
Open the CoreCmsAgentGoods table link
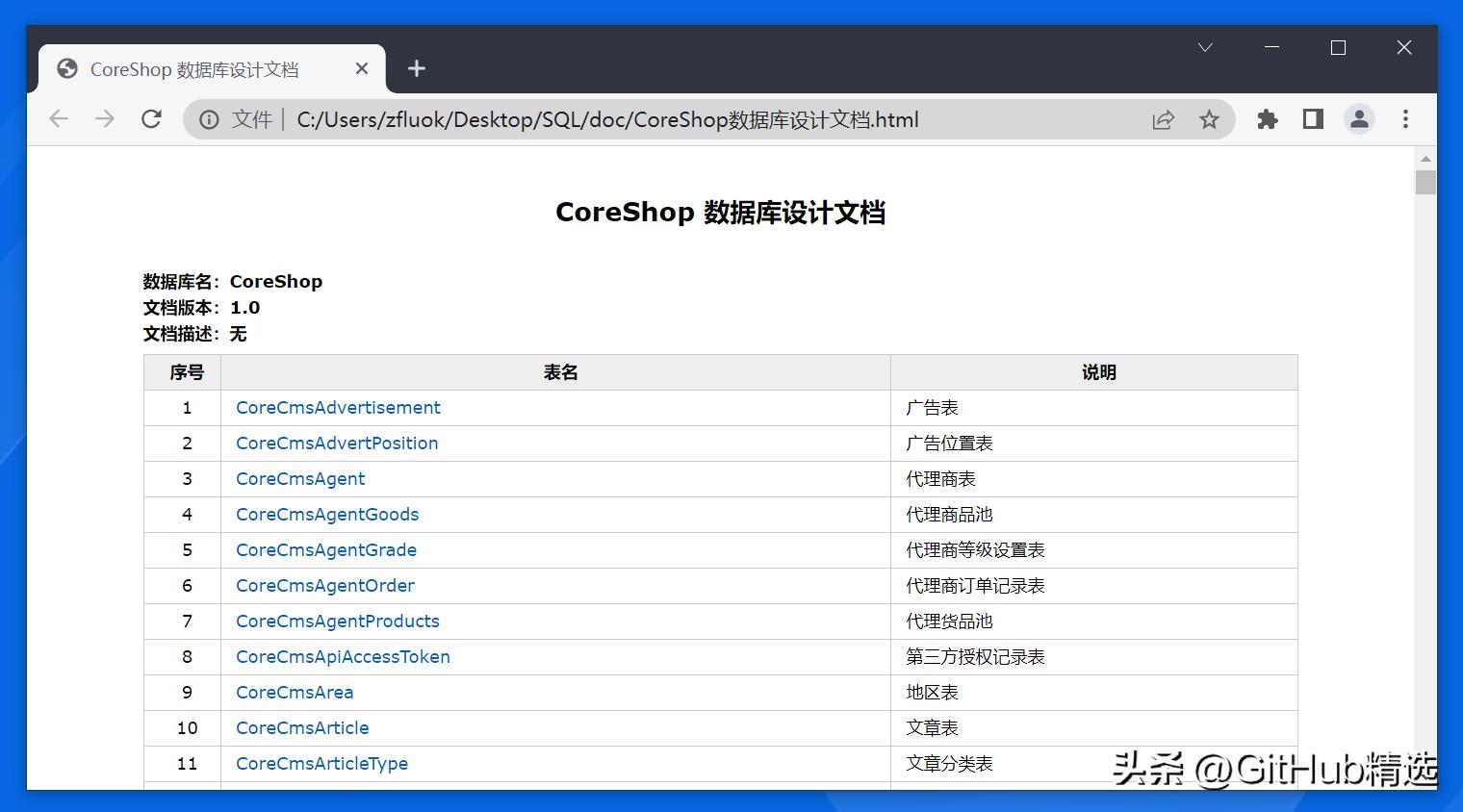[327, 515]
